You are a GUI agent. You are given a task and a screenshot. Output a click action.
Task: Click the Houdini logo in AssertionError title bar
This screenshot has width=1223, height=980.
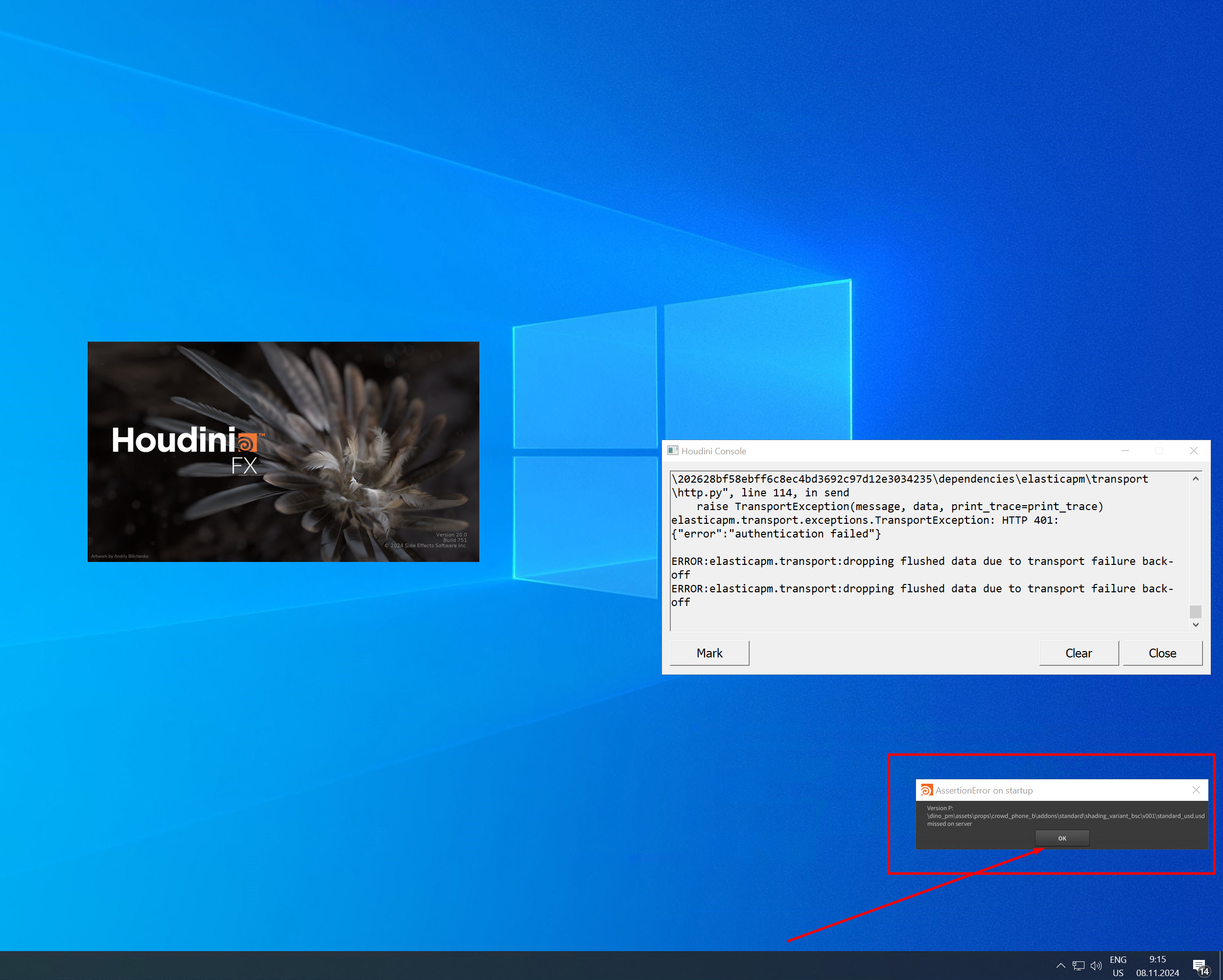tap(926, 790)
